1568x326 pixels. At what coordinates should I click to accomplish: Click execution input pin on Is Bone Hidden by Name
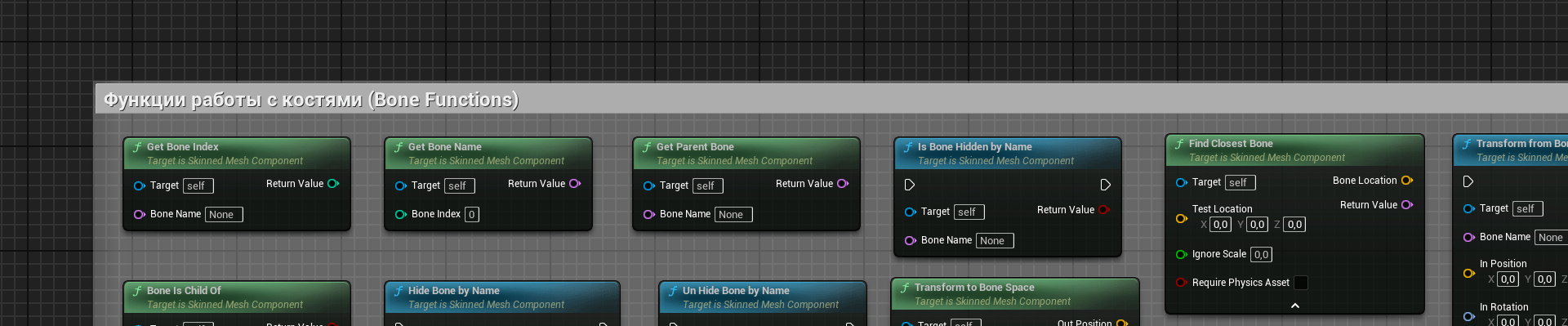pos(909,185)
